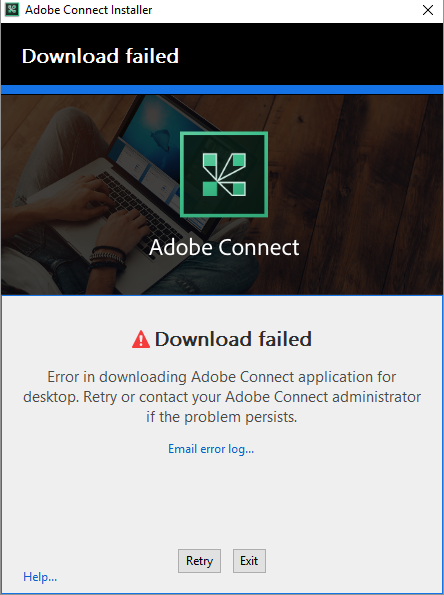
Task: Click the Adobe Connect text below logo
Action: point(224,247)
